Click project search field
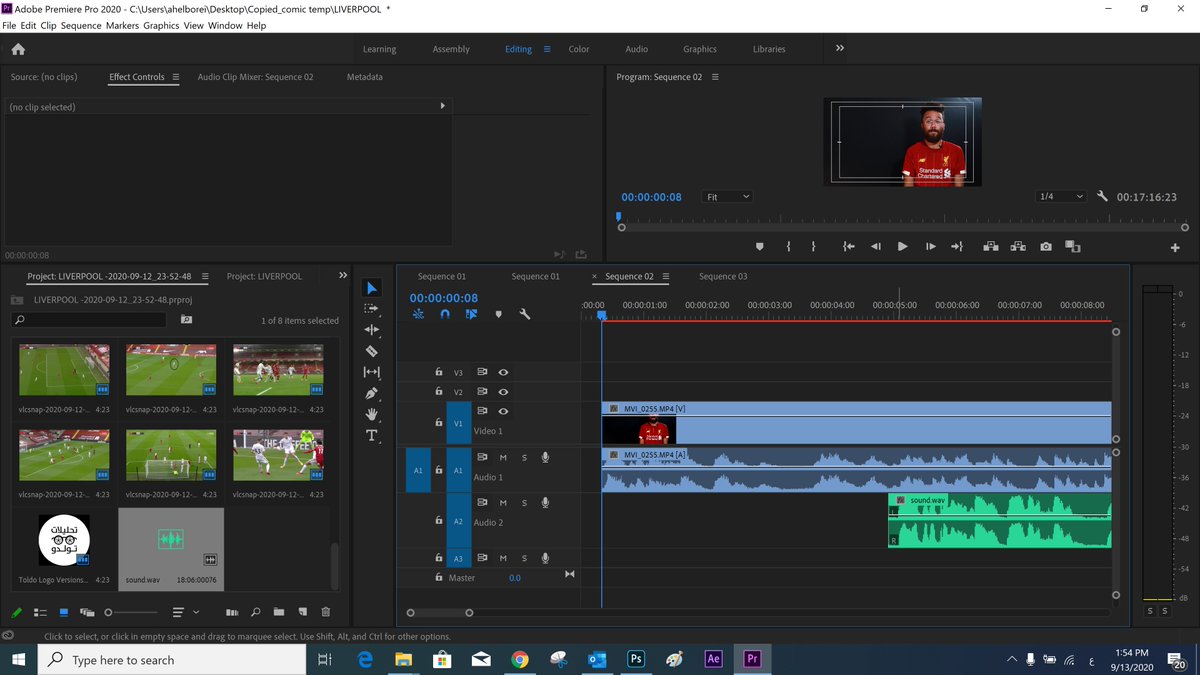This screenshot has width=1200, height=675. point(89,320)
